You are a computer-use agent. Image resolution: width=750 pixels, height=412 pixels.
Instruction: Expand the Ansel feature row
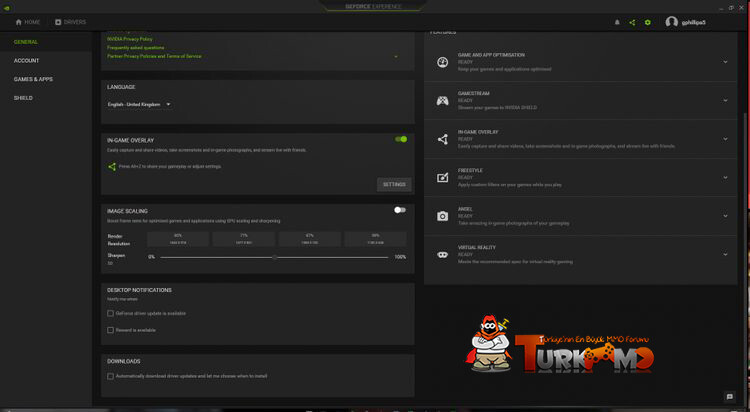pyautogui.click(x=725, y=216)
